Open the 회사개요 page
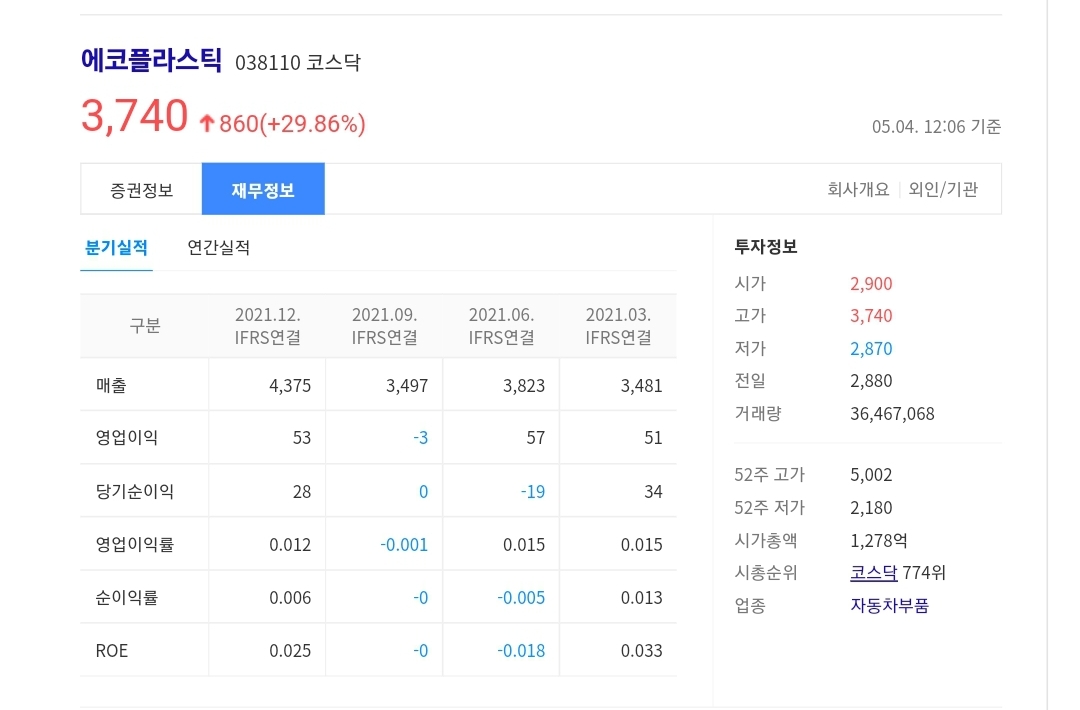 [856, 188]
